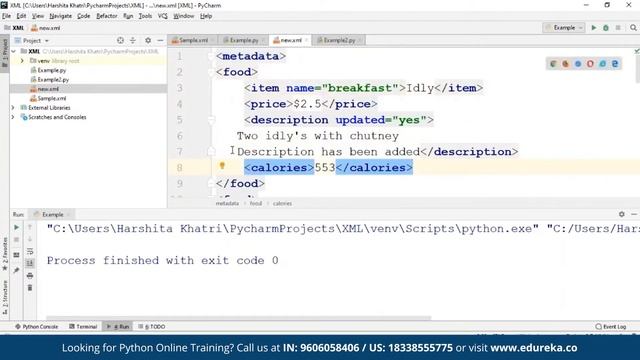640x360 pixels.
Task: Expand External Libraries node
Action: click(13, 108)
